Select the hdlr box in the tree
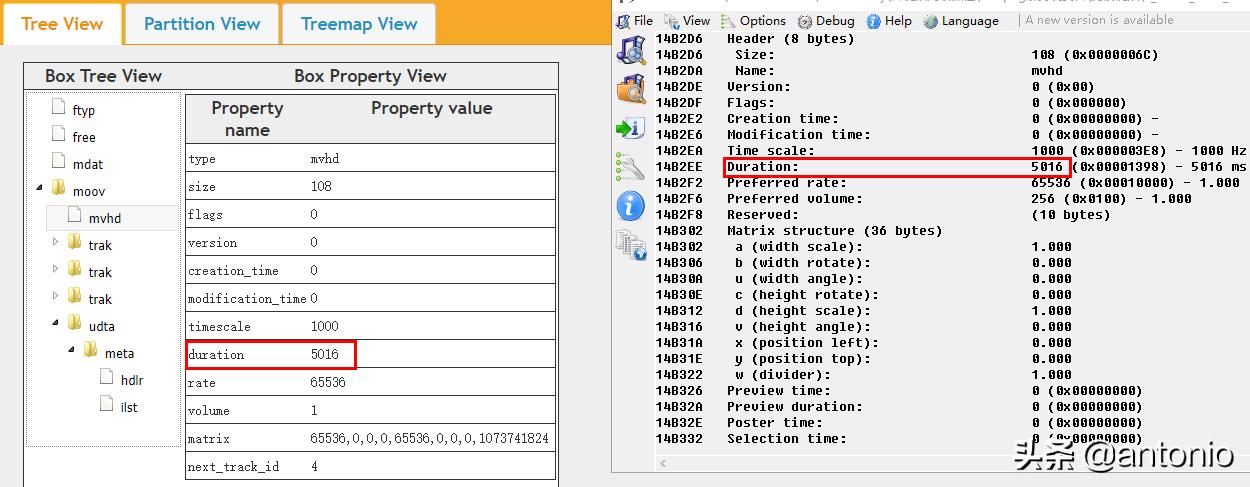 point(131,380)
